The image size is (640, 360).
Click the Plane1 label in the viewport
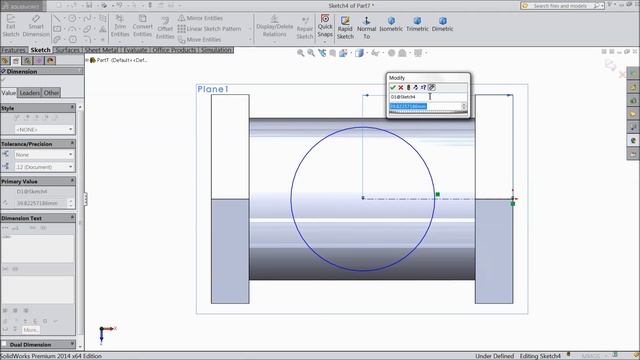(213, 89)
